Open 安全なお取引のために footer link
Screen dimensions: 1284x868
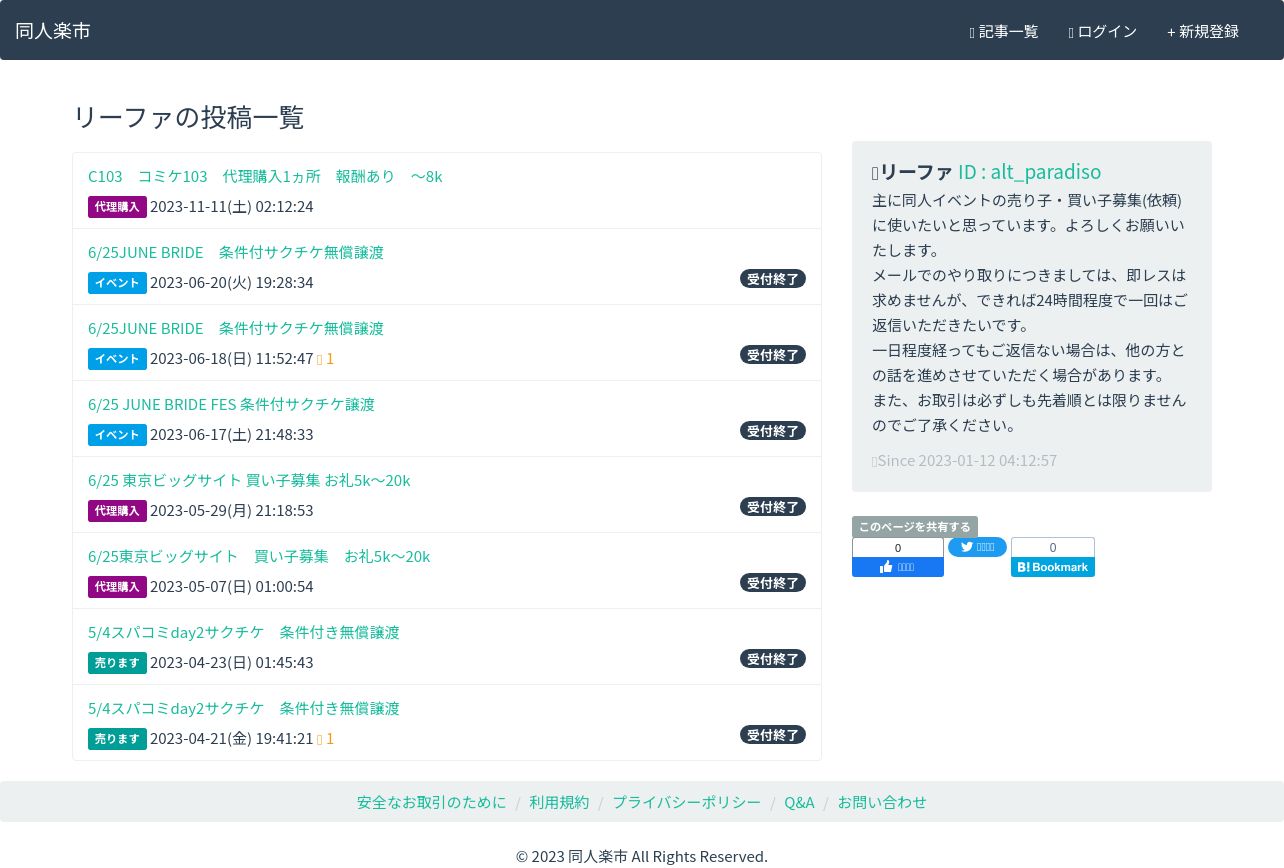coord(431,802)
